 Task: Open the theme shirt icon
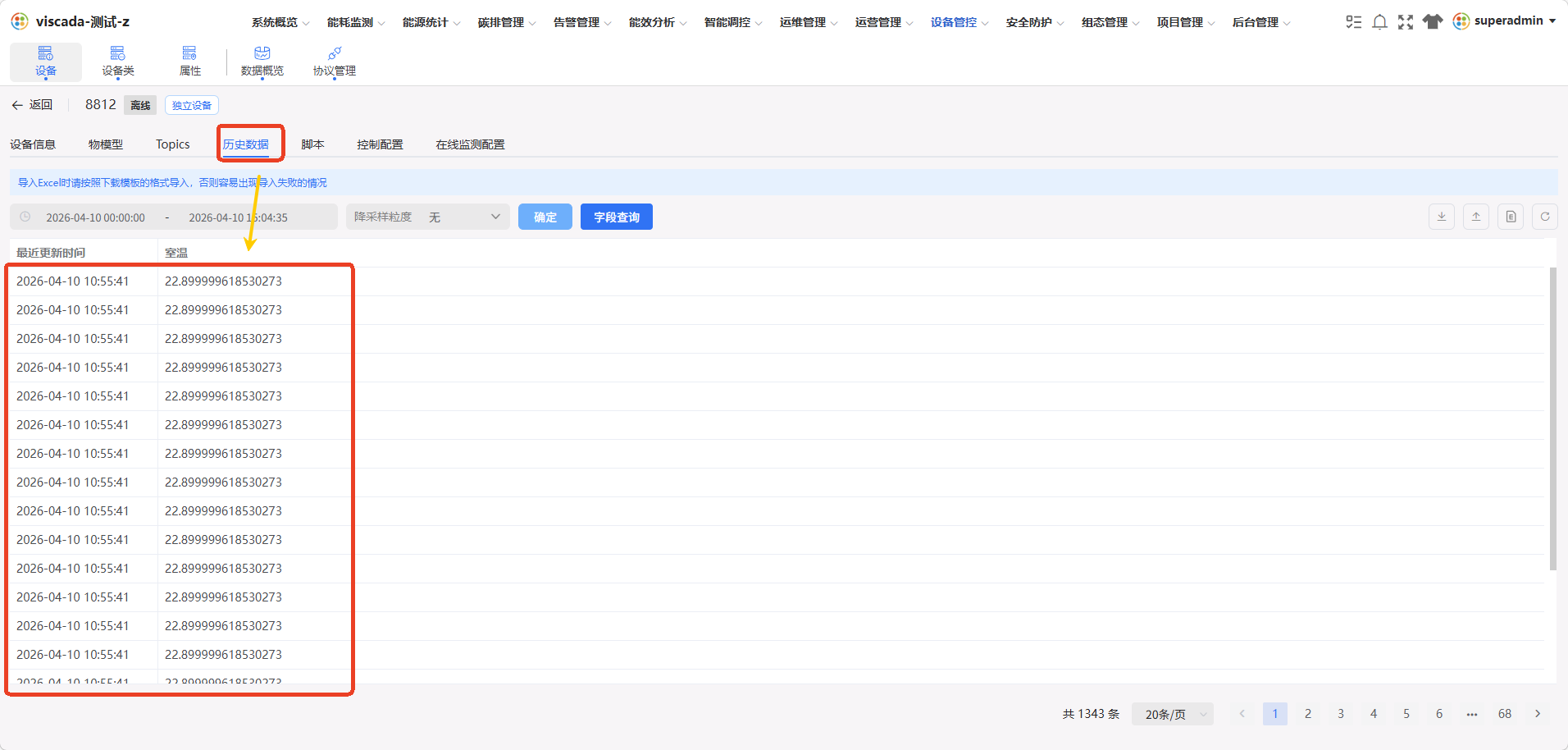pyautogui.click(x=1433, y=22)
